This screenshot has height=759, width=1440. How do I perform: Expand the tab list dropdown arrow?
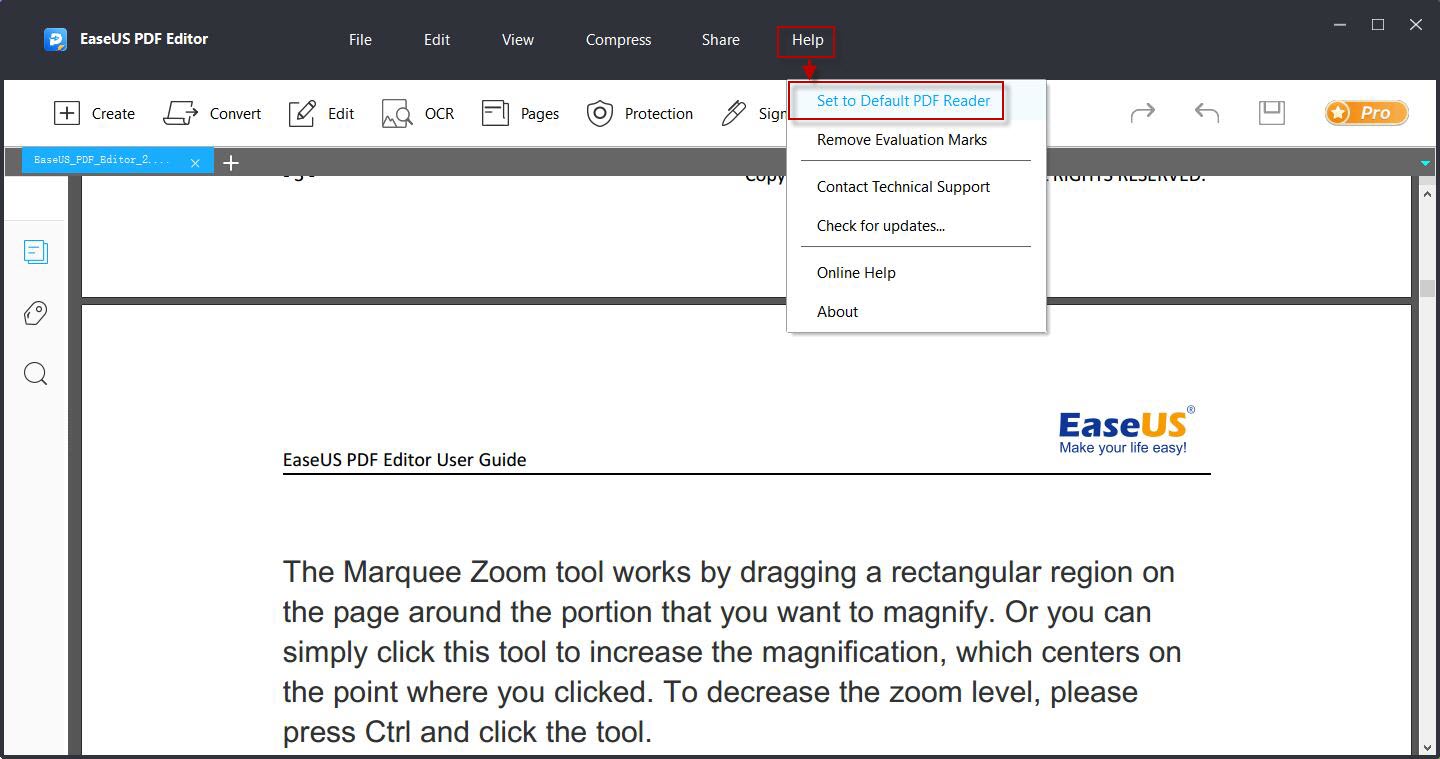coord(1426,163)
